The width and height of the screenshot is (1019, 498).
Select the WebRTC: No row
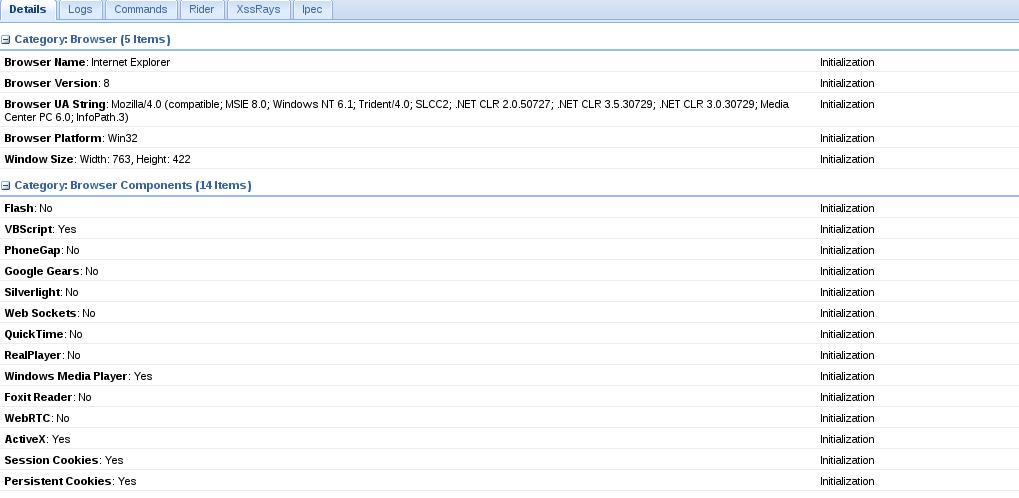510,418
